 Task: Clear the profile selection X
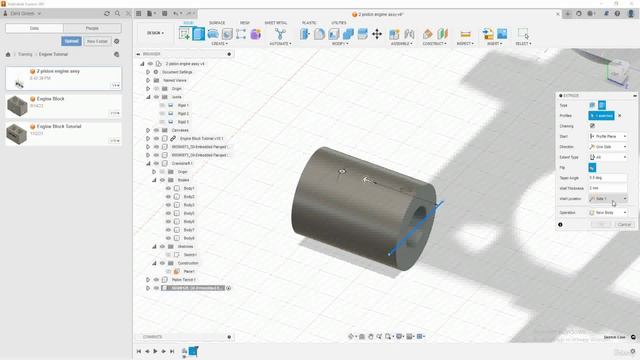pyautogui.click(x=620, y=116)
